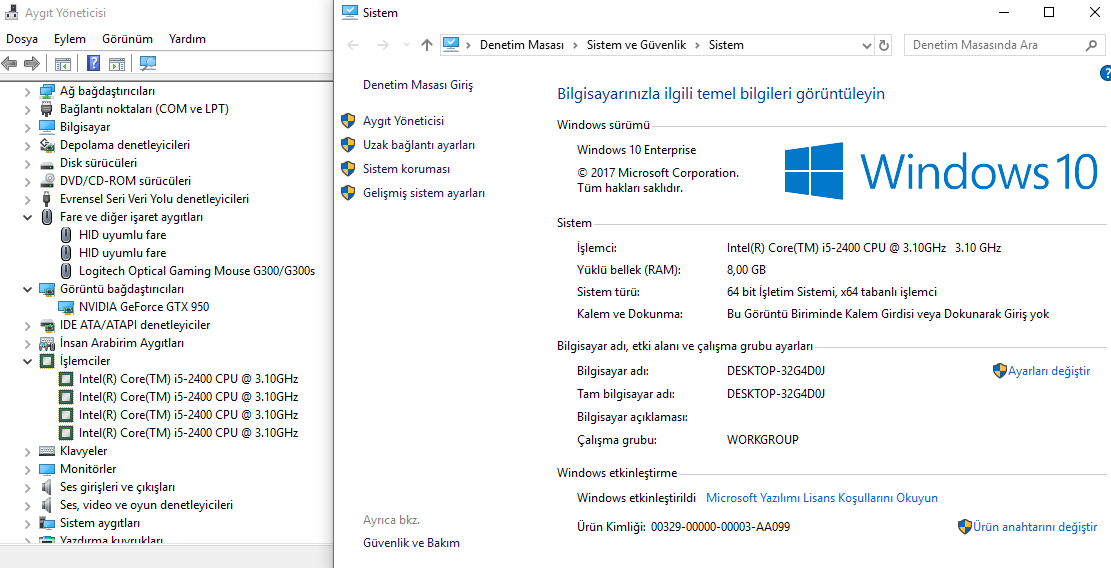
Task: Click Denetim Masası in the breadcrumb
Action: point(522,45)
